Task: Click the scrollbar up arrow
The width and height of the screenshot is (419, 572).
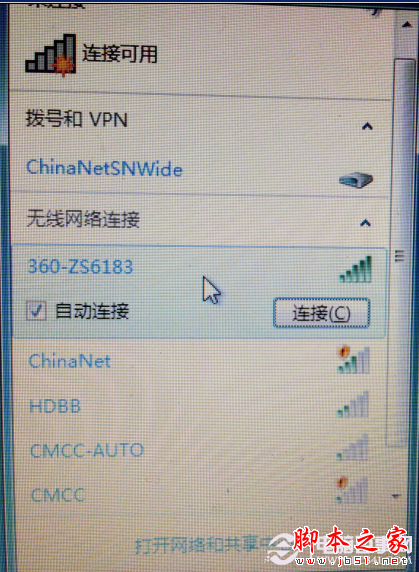Action: [x=406, y=25]
